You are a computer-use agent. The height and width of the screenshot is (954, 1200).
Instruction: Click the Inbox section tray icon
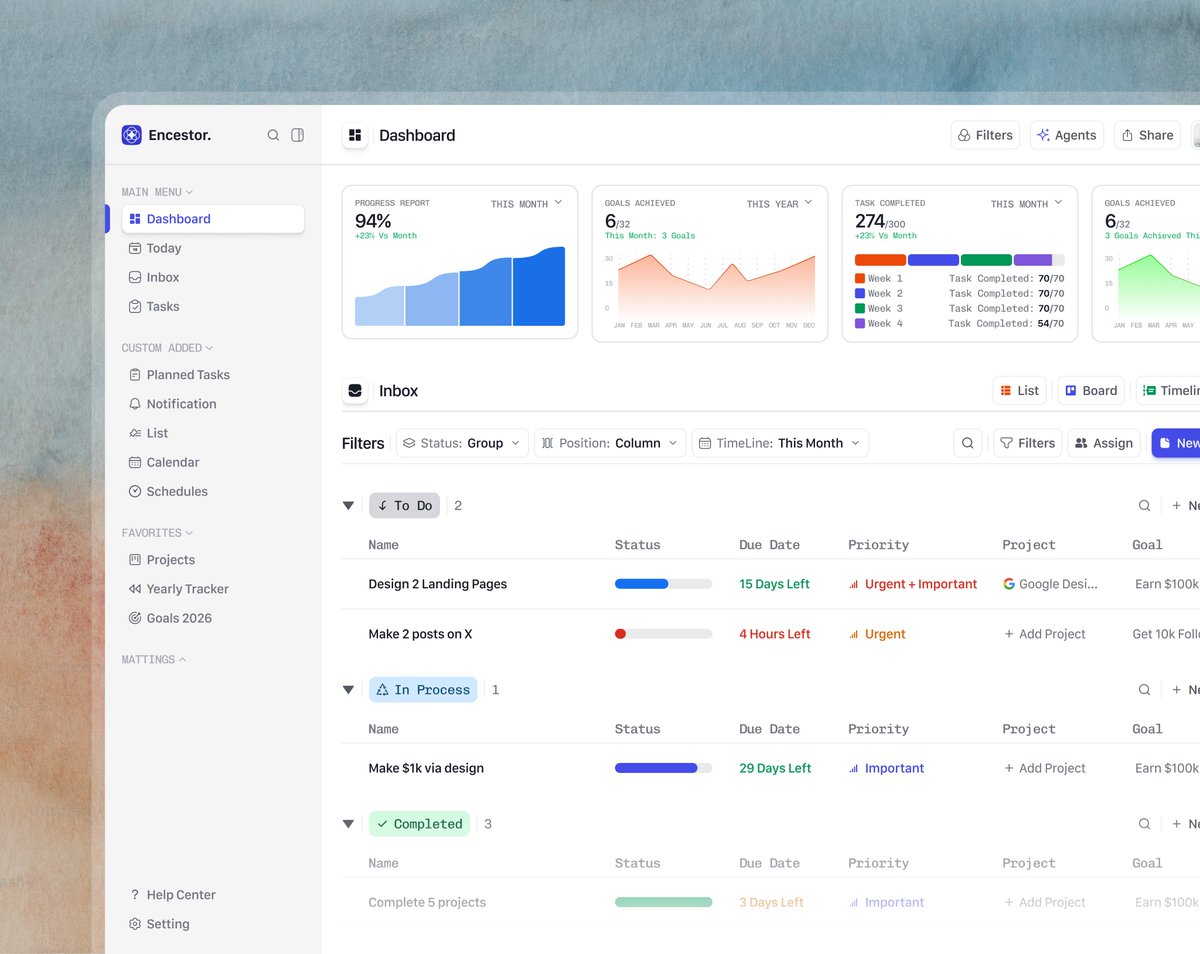tap(355, 391)
